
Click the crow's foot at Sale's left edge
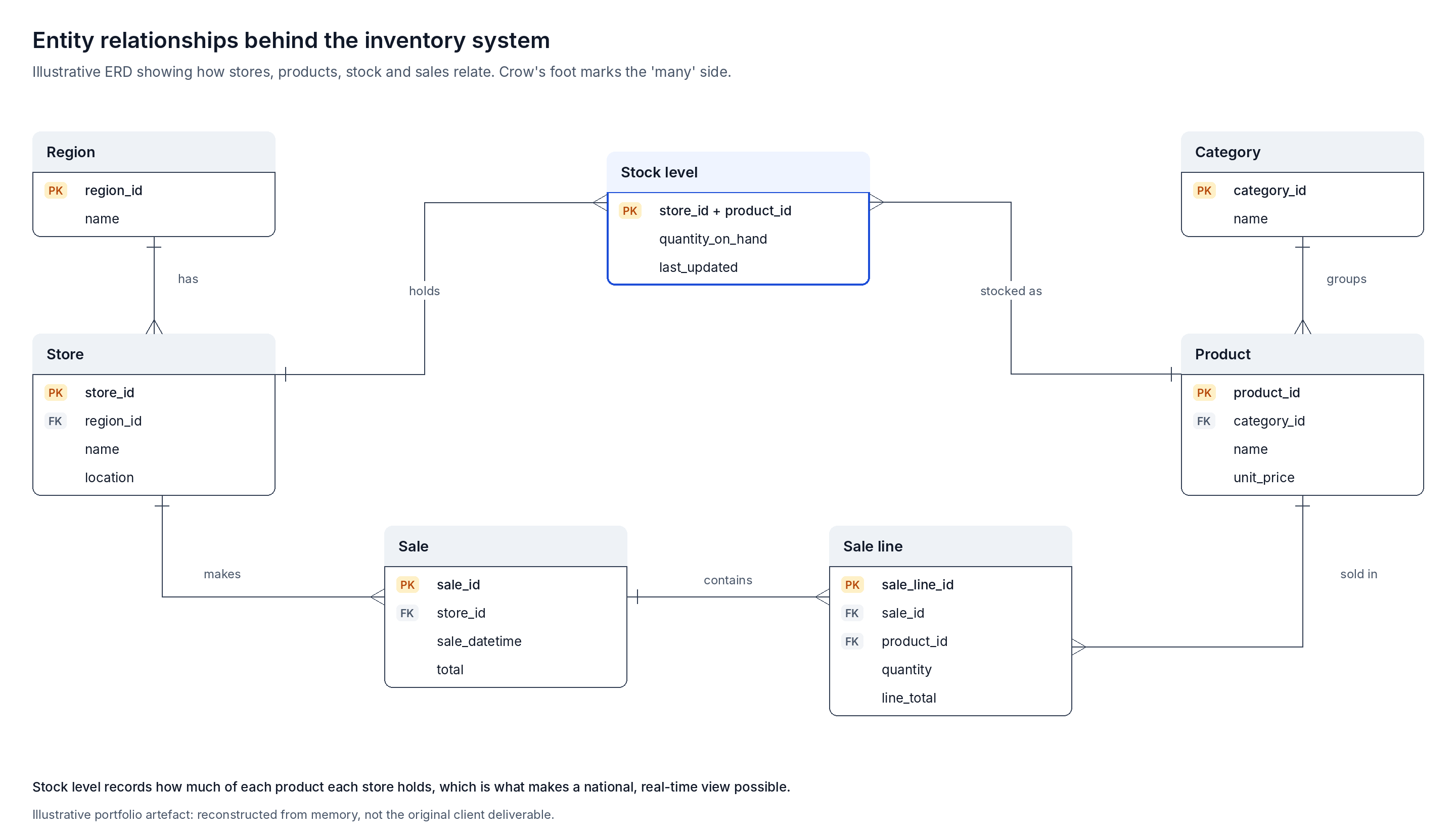378,597
